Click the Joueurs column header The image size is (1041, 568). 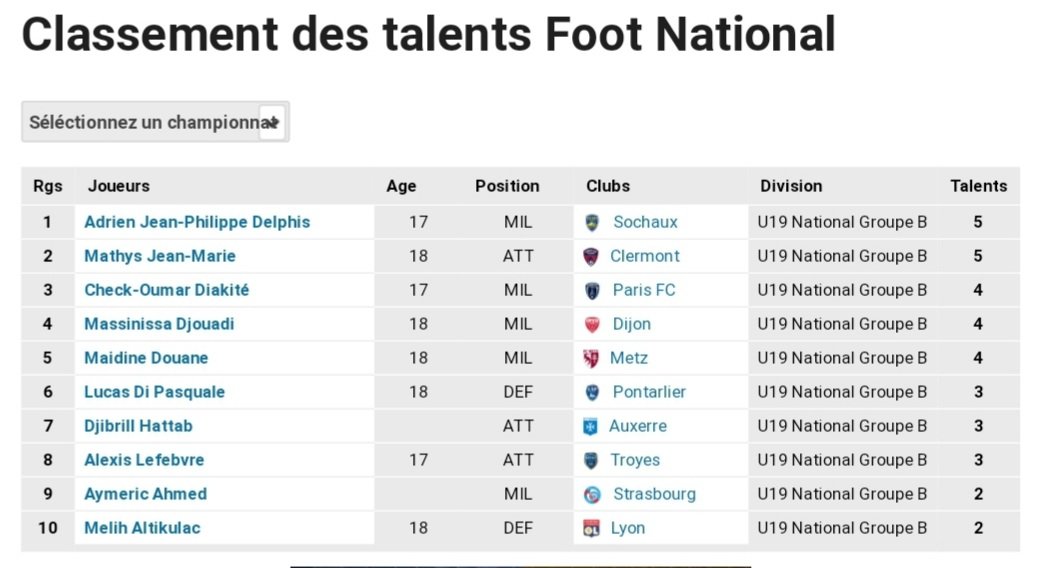(119, 186)
